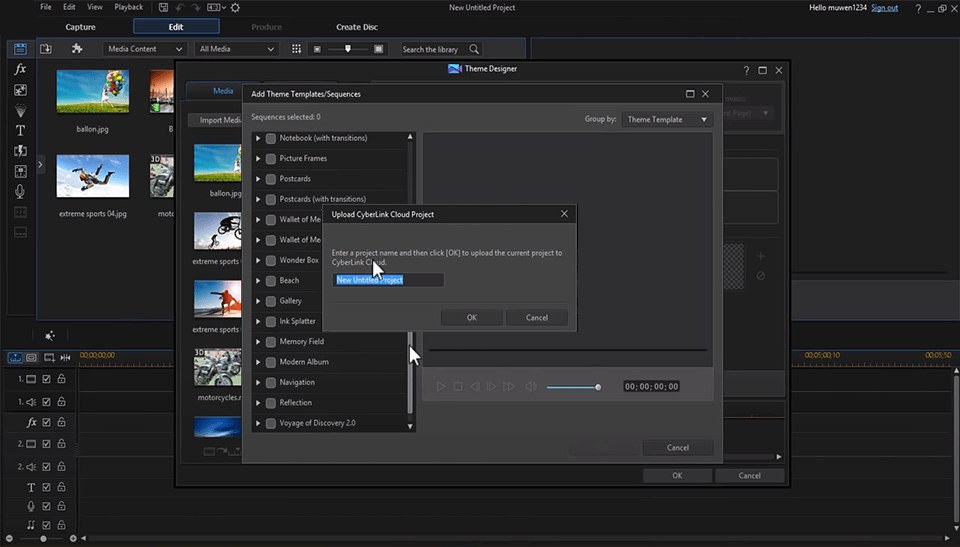960x547 pixels.
Task: Click the library search magnifier icon
Action: pyautogui.click(x=474, y=49)
